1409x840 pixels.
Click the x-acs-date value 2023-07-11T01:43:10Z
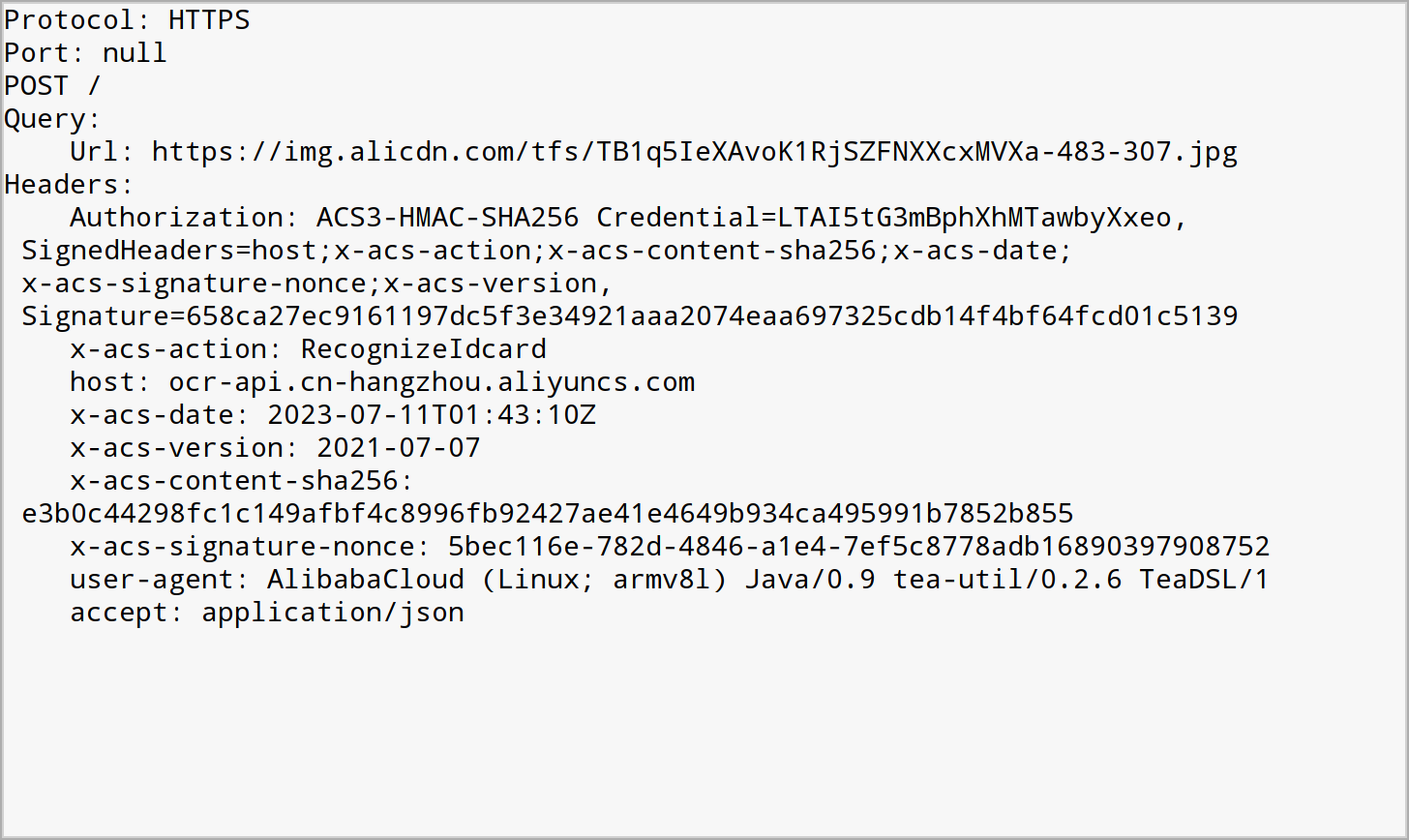coord(432,415)
